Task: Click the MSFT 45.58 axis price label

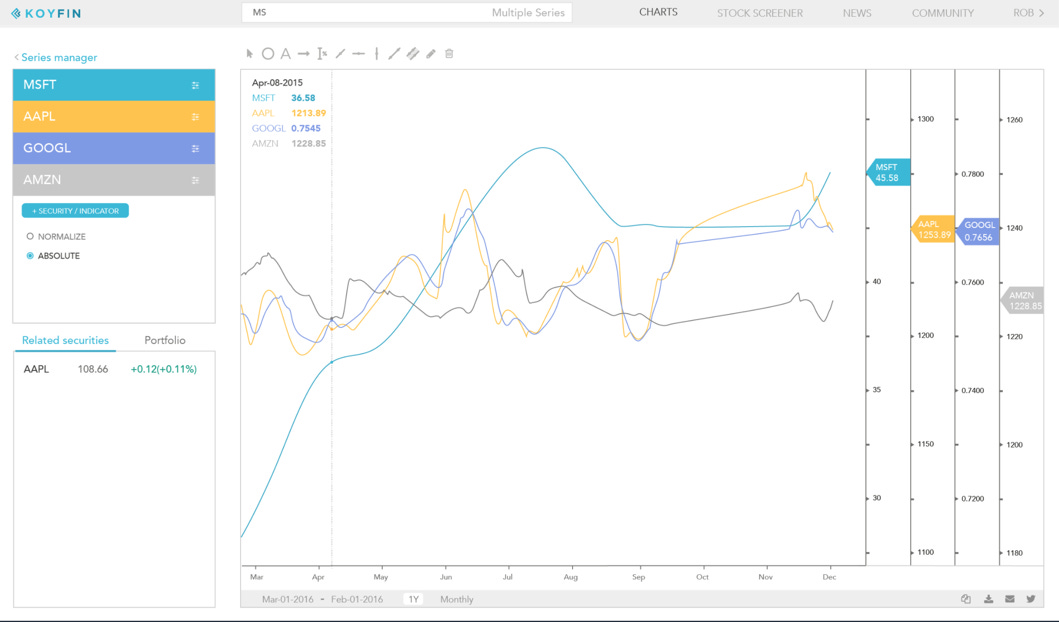Action: [x=887, y=173]
